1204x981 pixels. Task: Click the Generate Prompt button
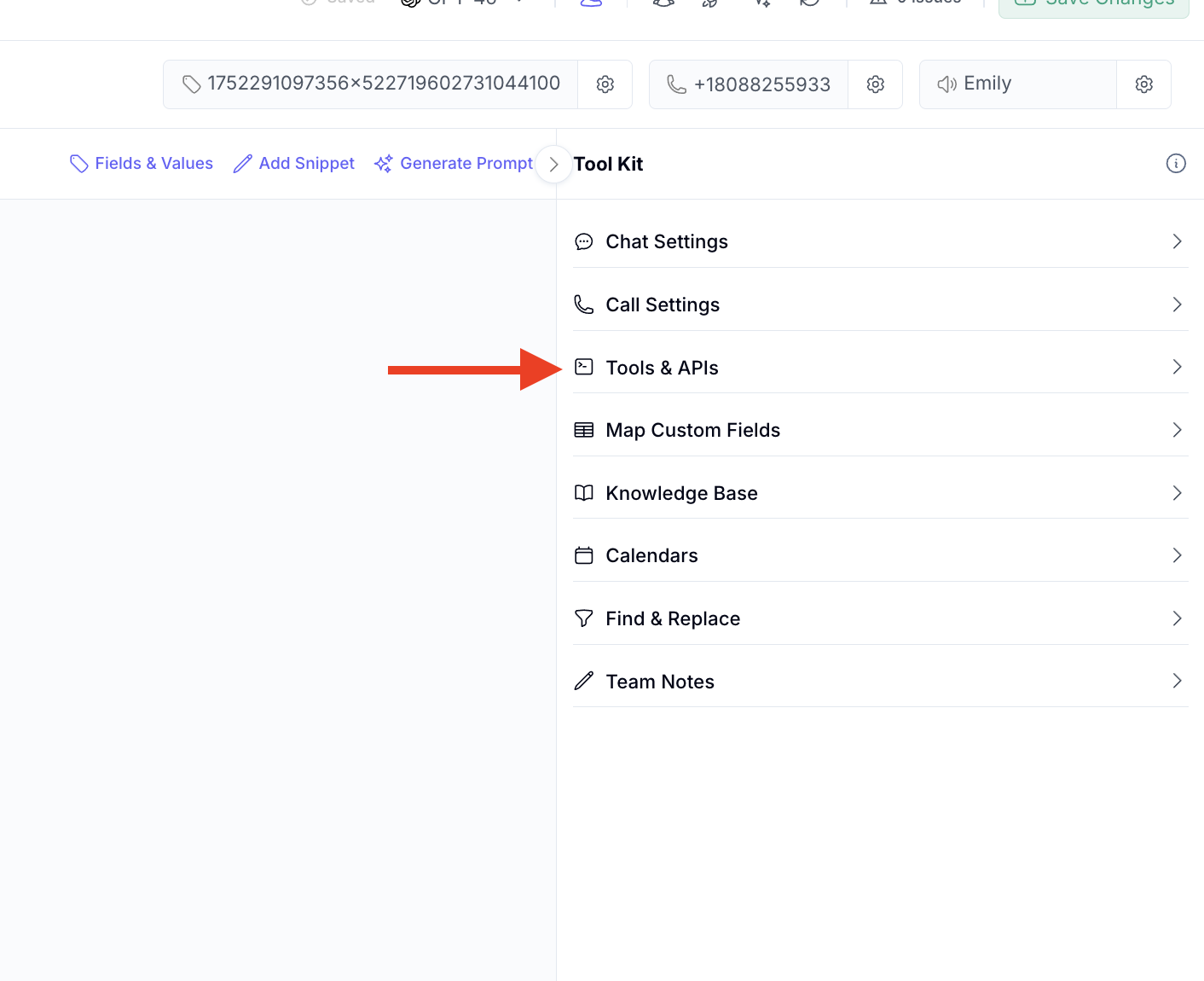(x=454, y=164)
